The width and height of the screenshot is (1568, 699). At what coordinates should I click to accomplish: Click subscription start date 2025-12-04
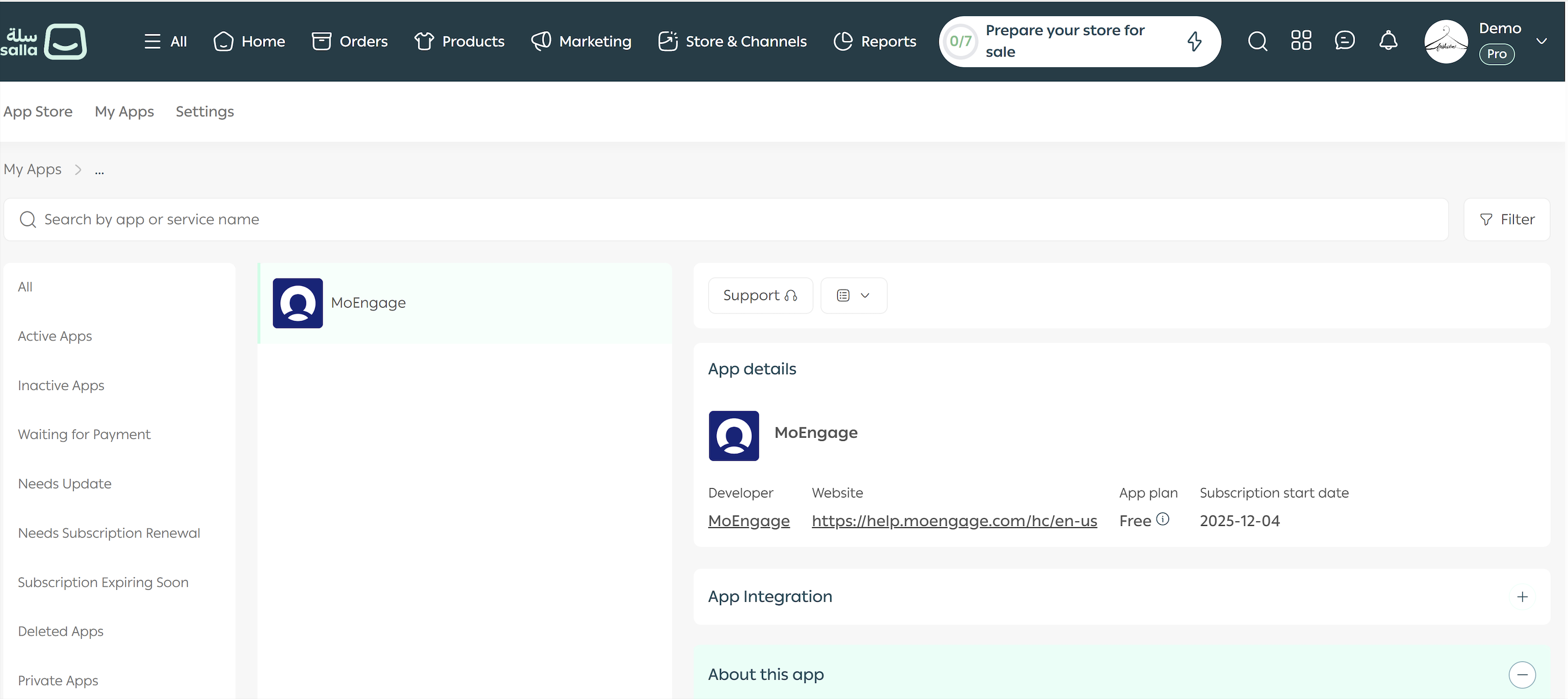click(x=1239, y=520)
